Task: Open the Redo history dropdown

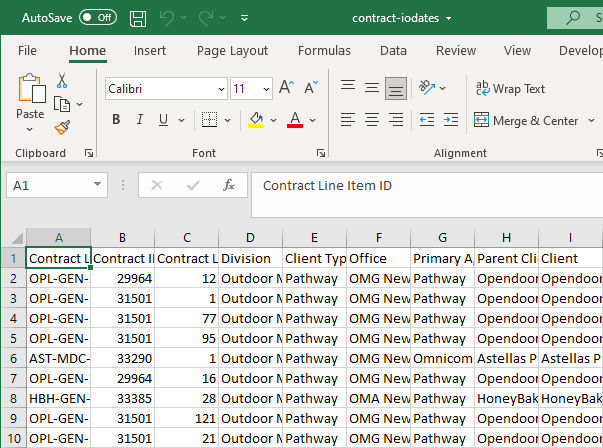Action: 222,18
